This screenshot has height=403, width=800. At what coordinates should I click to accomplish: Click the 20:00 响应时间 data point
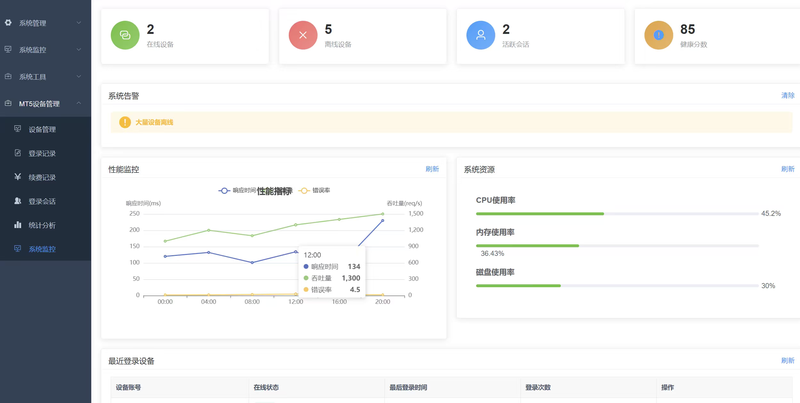pyautogui.click(x=382, y=221)
